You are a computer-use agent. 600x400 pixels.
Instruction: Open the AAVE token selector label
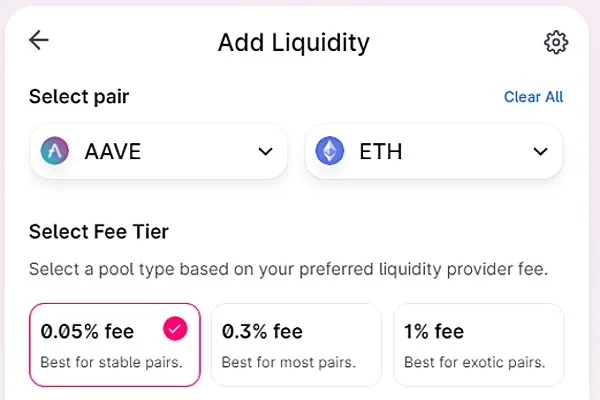pos(113,152)
